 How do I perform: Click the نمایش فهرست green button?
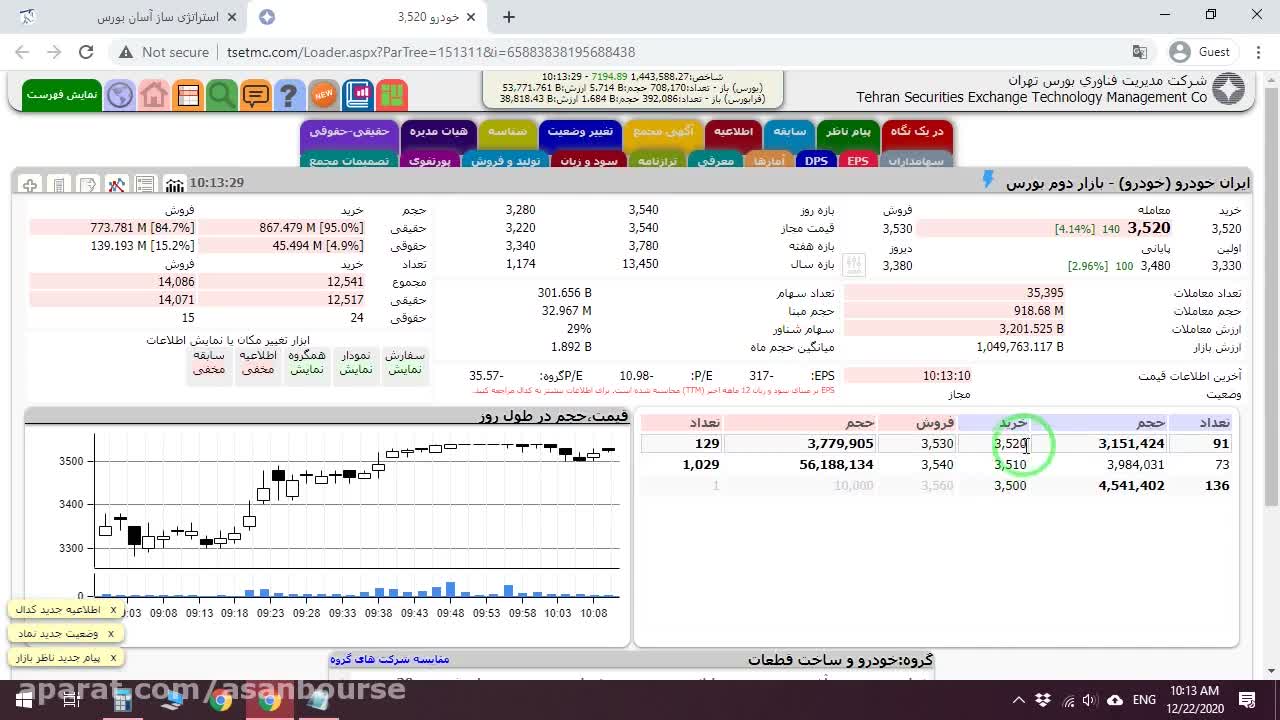62,95
